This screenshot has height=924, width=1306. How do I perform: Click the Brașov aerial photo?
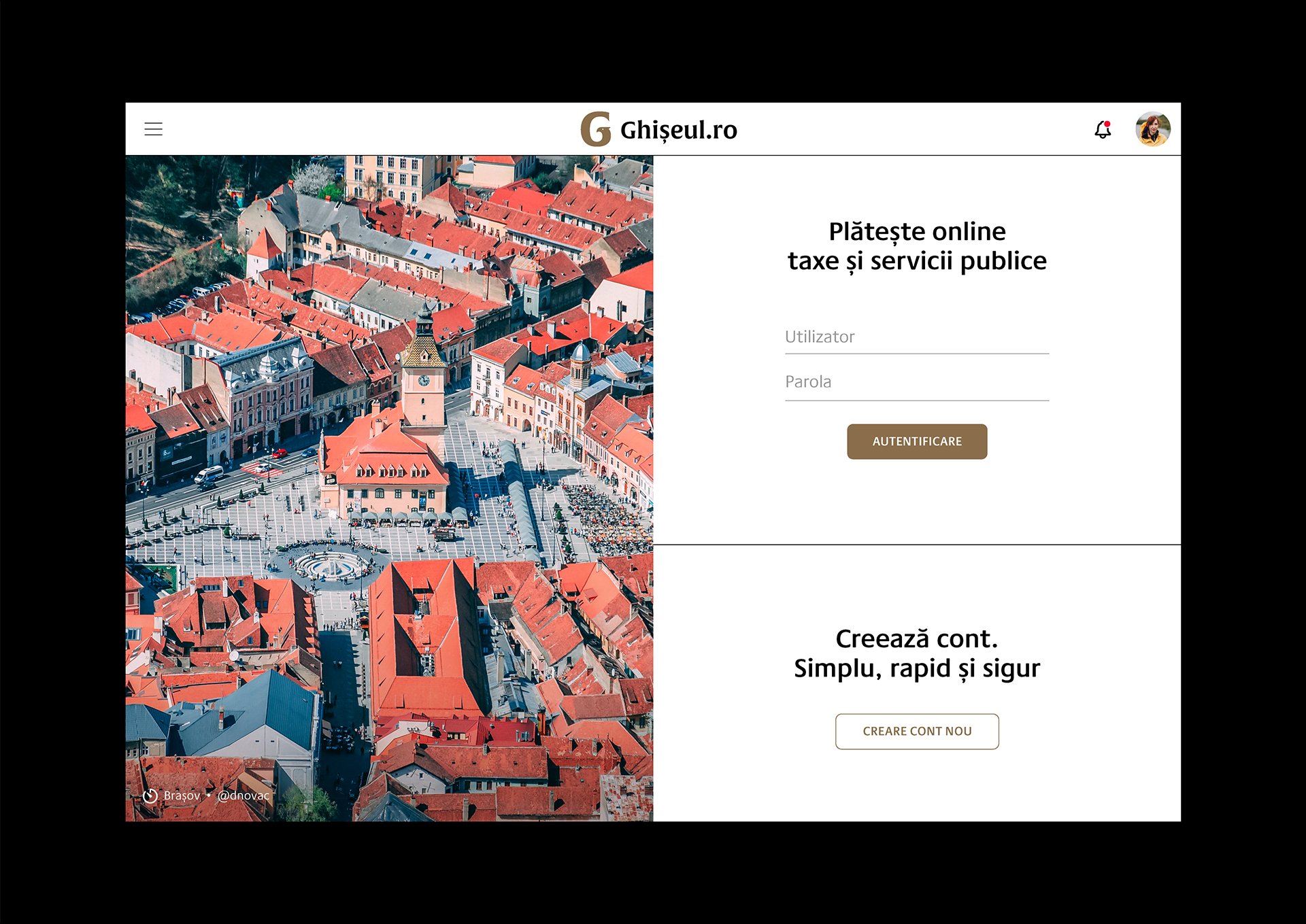tap(389, 488)
